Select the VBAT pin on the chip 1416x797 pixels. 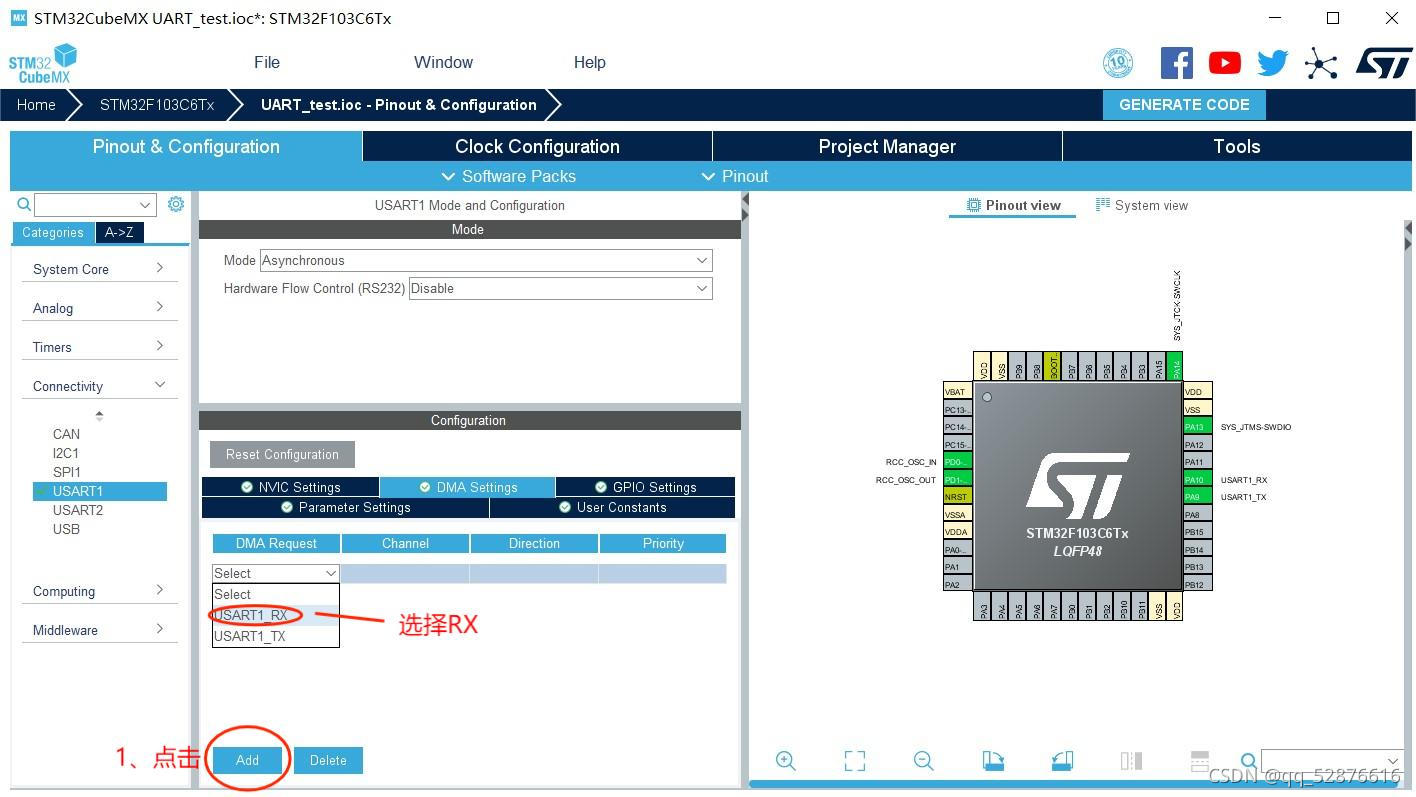(957, 392)
